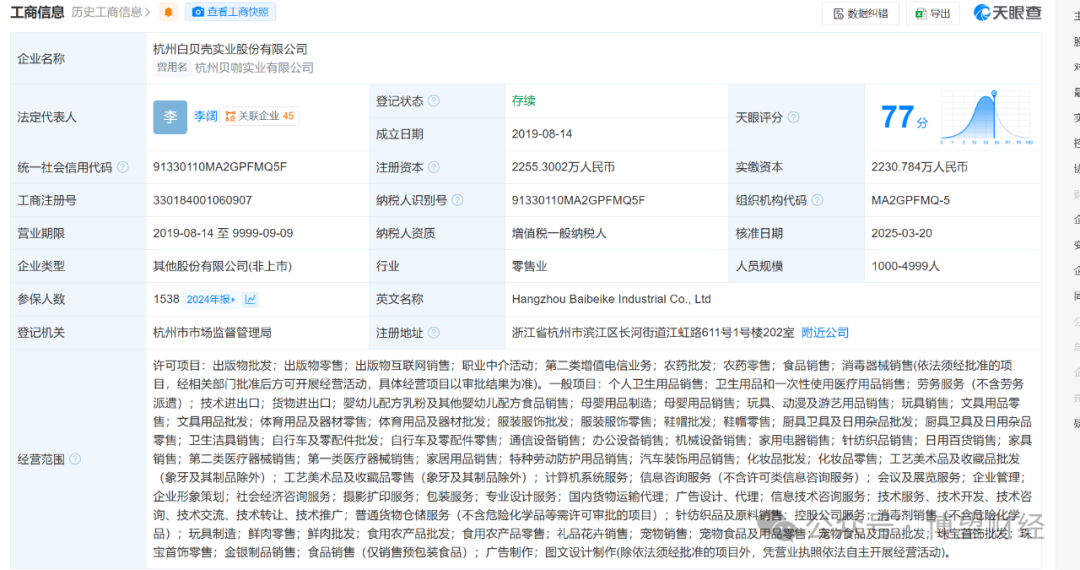The height and width of the screenshot is (570, 1080).
Task: Open the 2024年报 dropdown tag
Action: [211, 299]
